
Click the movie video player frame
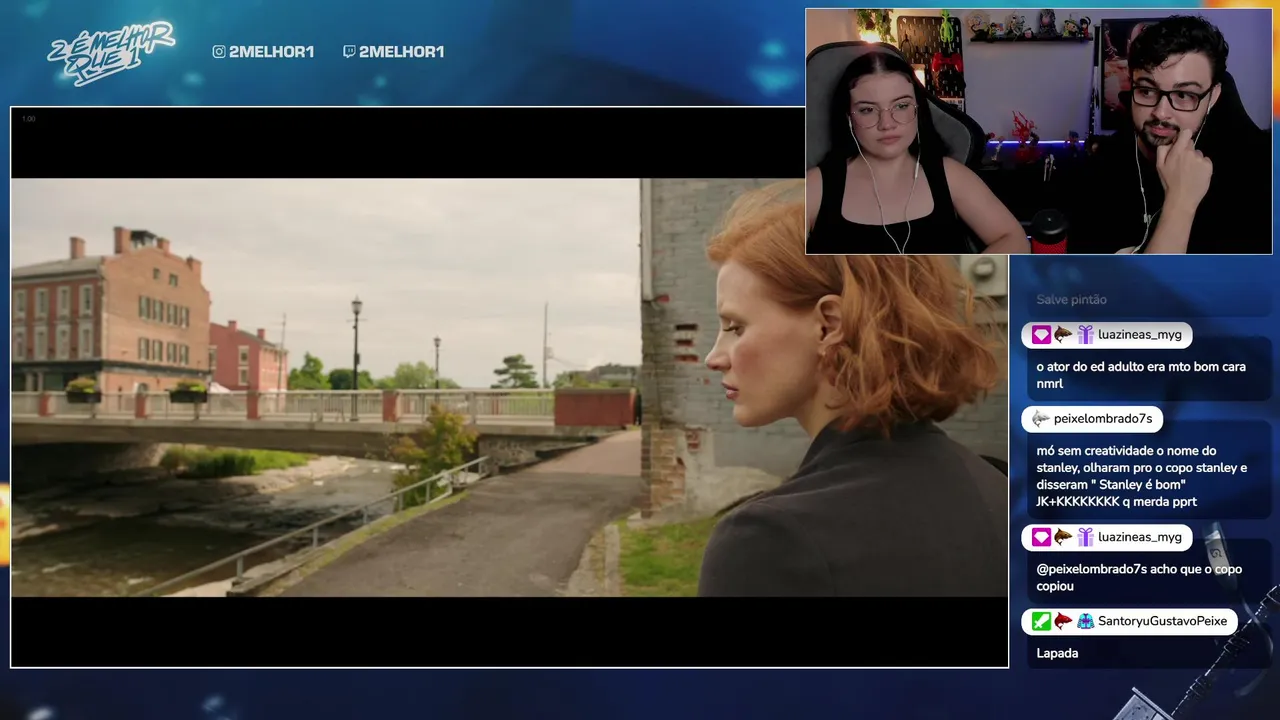pos(509,387)
